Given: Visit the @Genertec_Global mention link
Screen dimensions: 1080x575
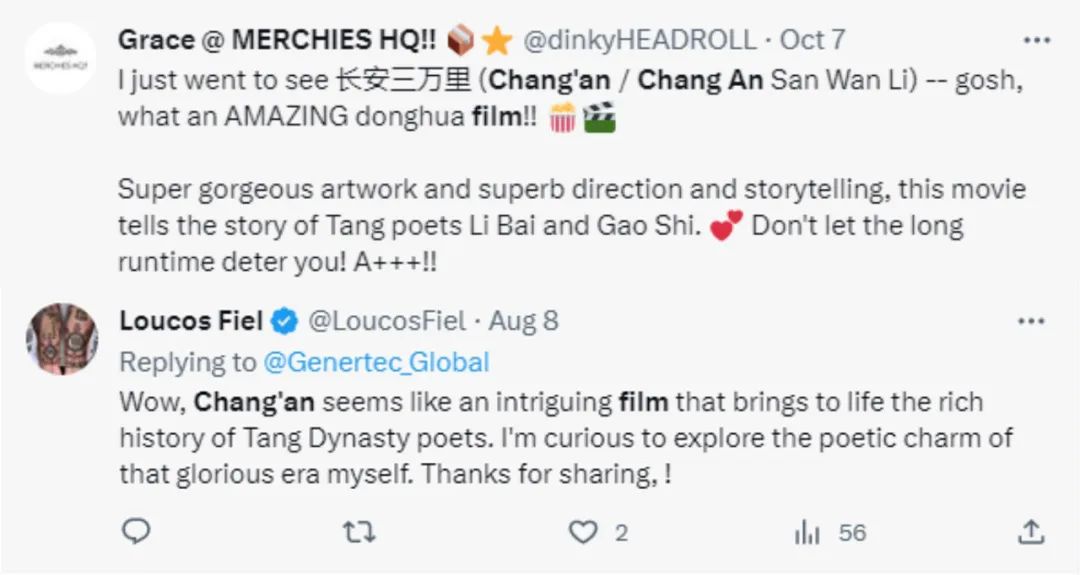Looking at the screenshot, I should (x=375, y=362).
